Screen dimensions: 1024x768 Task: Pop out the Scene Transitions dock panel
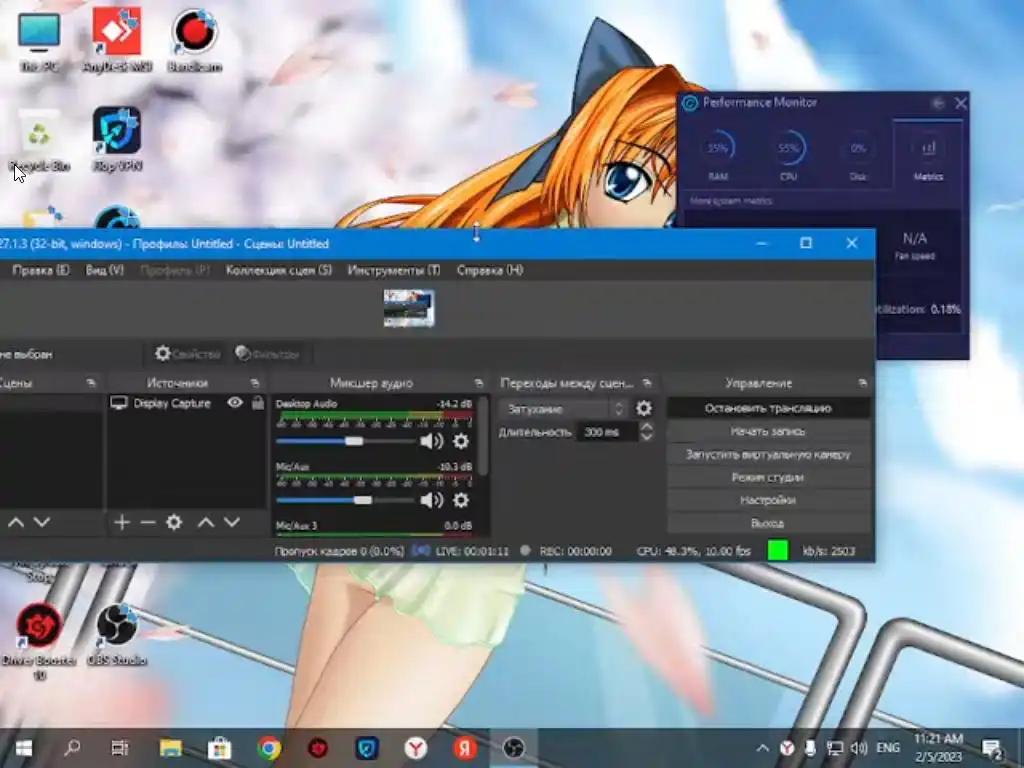click(x=647, y=383)
